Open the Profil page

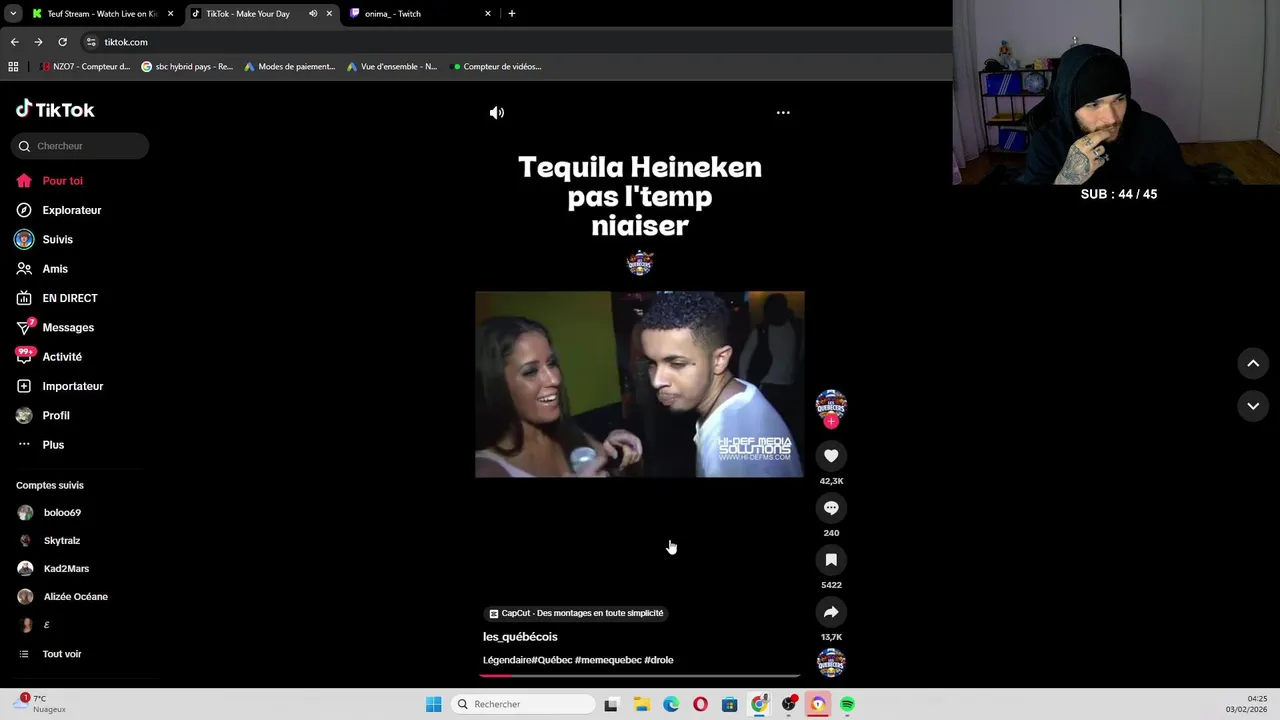[43, 415]
